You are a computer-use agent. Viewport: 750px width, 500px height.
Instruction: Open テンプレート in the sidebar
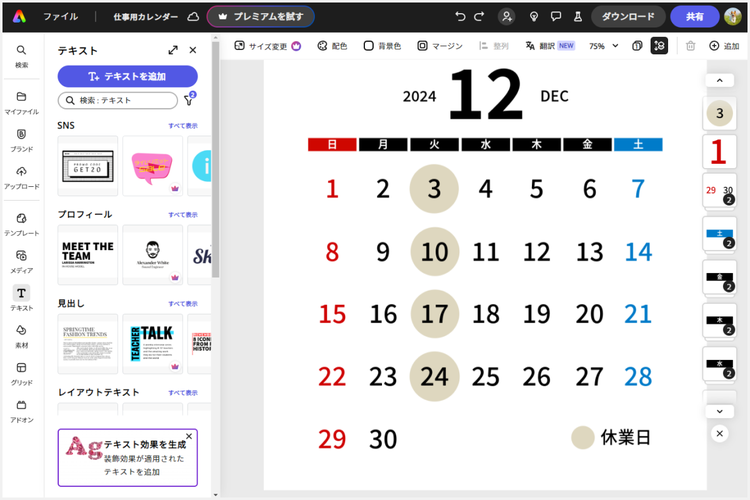point(22,224)
